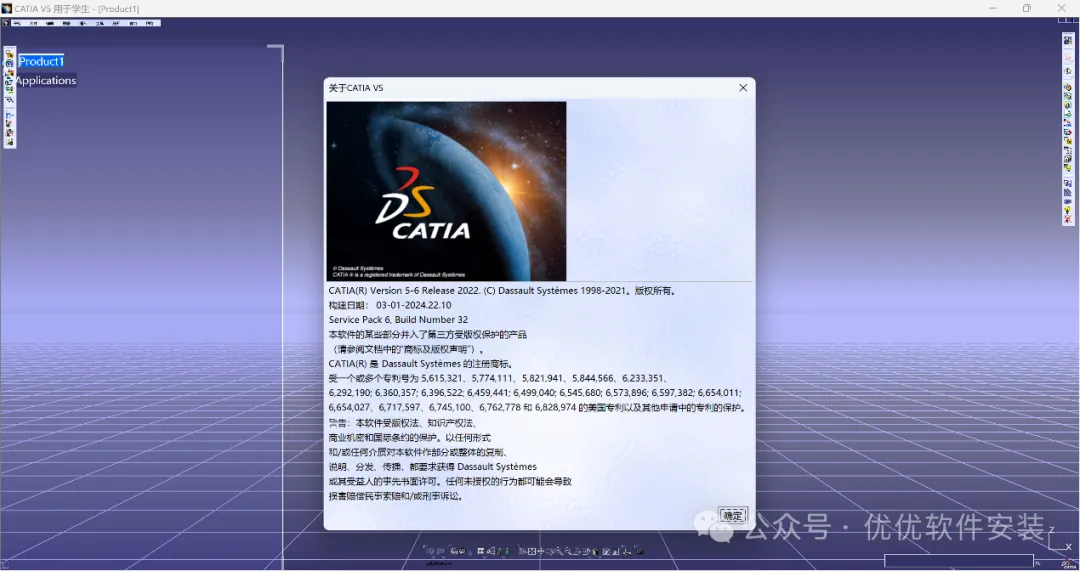Pick the Select arrow tool in right toolbar
This screenshot has width=1080, height=571.
(x=1068, y=58)
